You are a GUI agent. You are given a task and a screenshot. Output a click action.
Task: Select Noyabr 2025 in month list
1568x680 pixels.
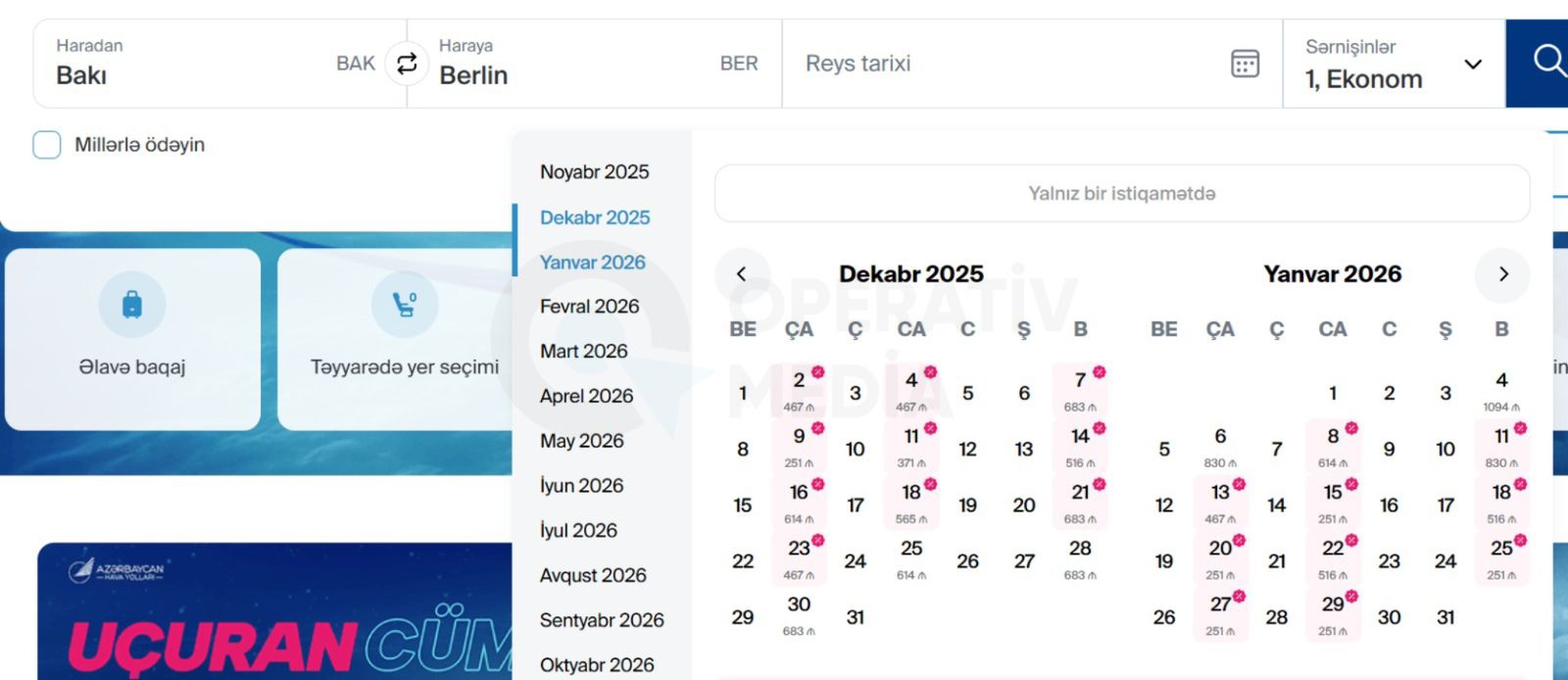(x=594, y=172)
